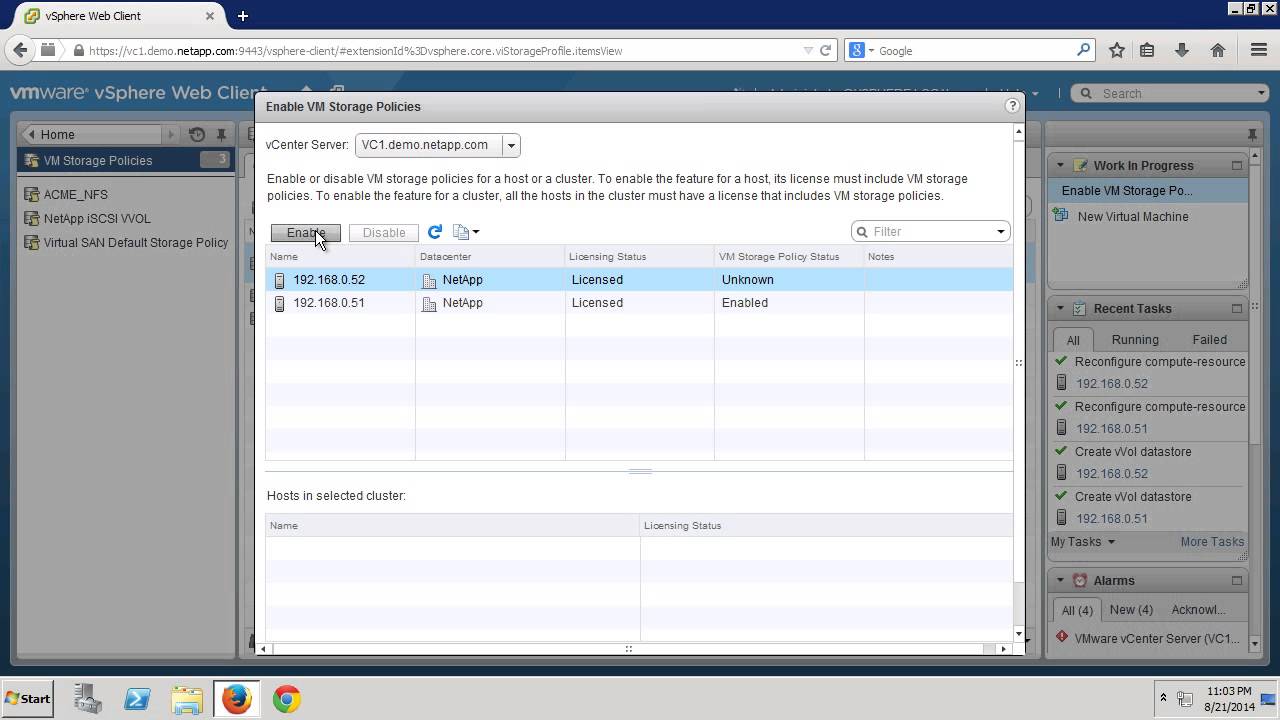This screenshot has width=1280, height=720.
Task: Open the Google search engine selector
Action: click(x=861, y=50)
